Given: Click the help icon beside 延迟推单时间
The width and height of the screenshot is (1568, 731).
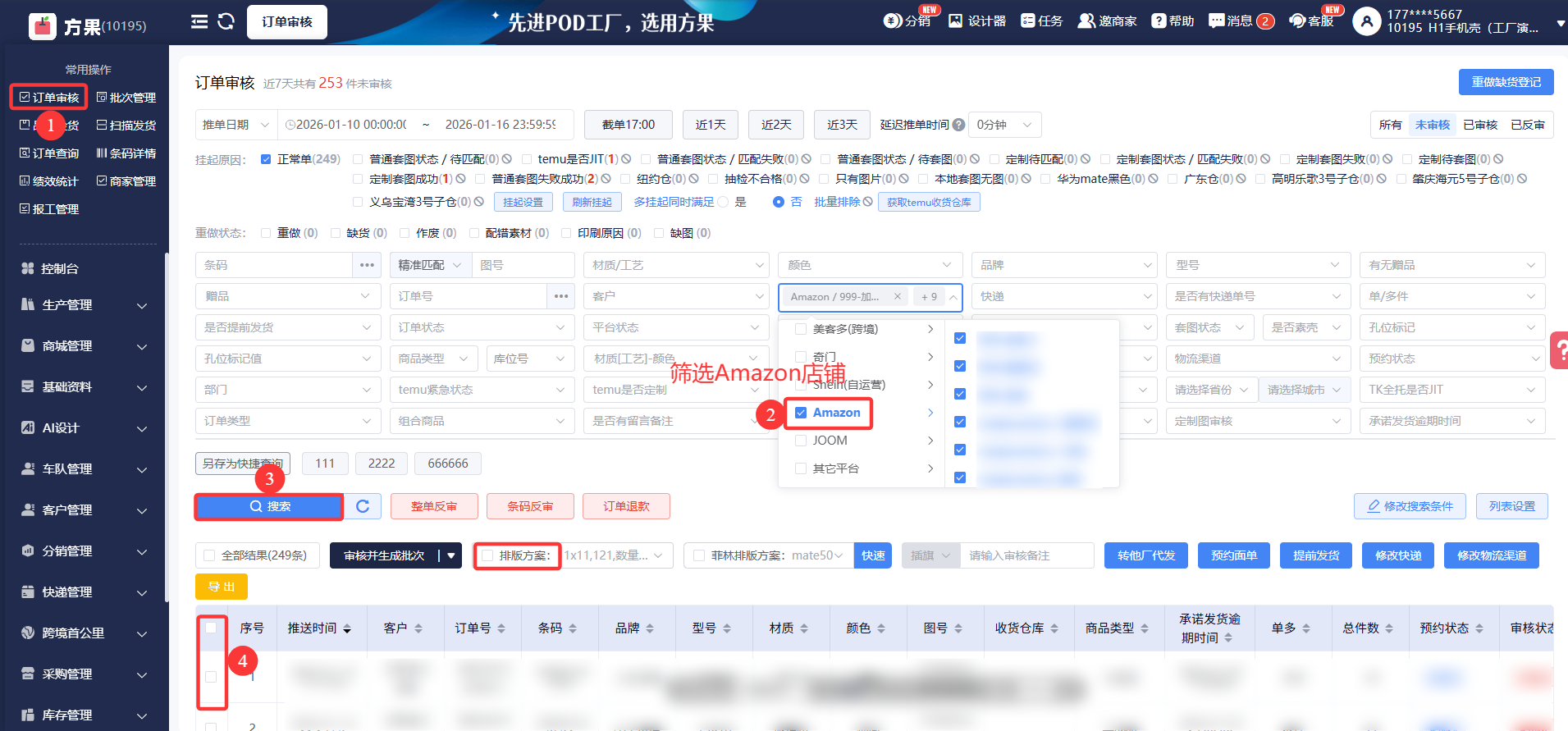Looking at the screenshot, I should click(958, 125).
